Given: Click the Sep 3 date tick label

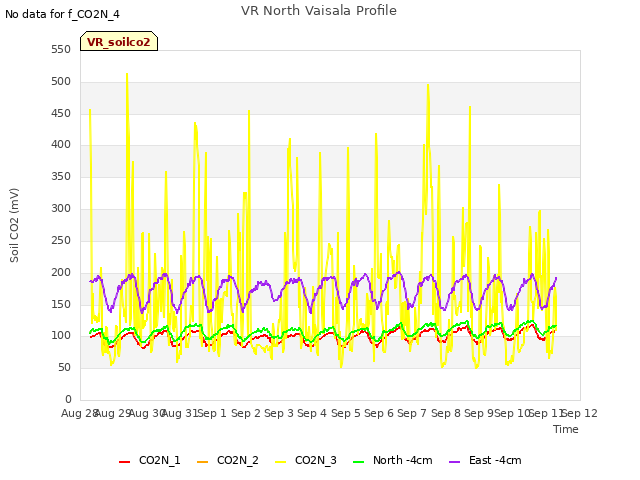Looking at the screenshot, I should pos(279,413).
